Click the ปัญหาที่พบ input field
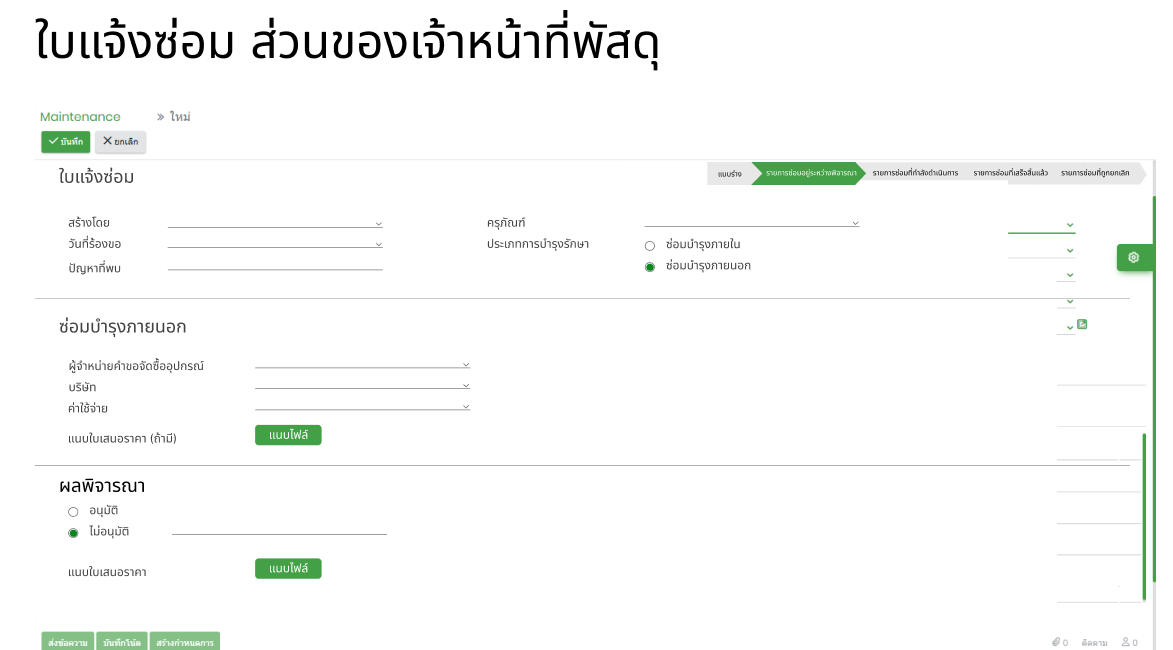1173x650 pixels. tap(275, 267)
